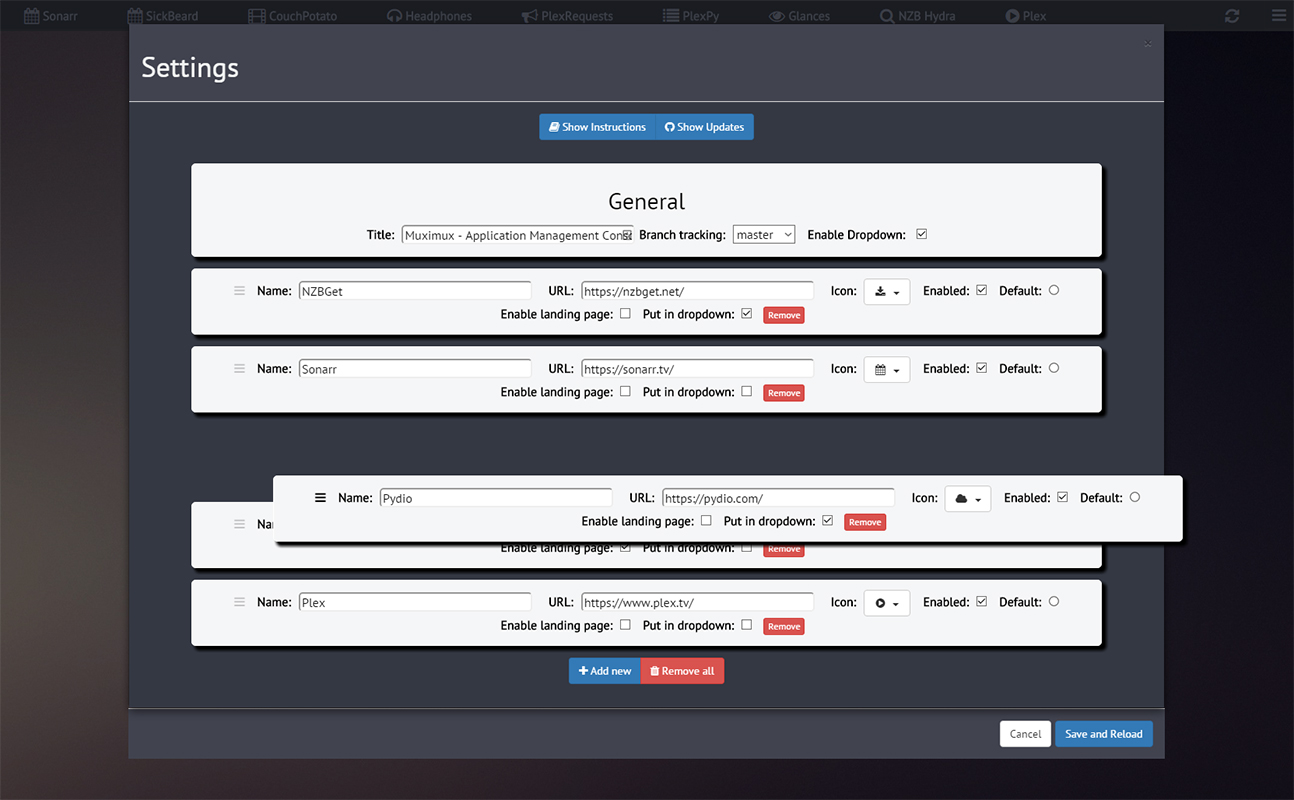Click Cancel button
The height and width of the screenshot is (800, 1294).
coord(1026,734)
